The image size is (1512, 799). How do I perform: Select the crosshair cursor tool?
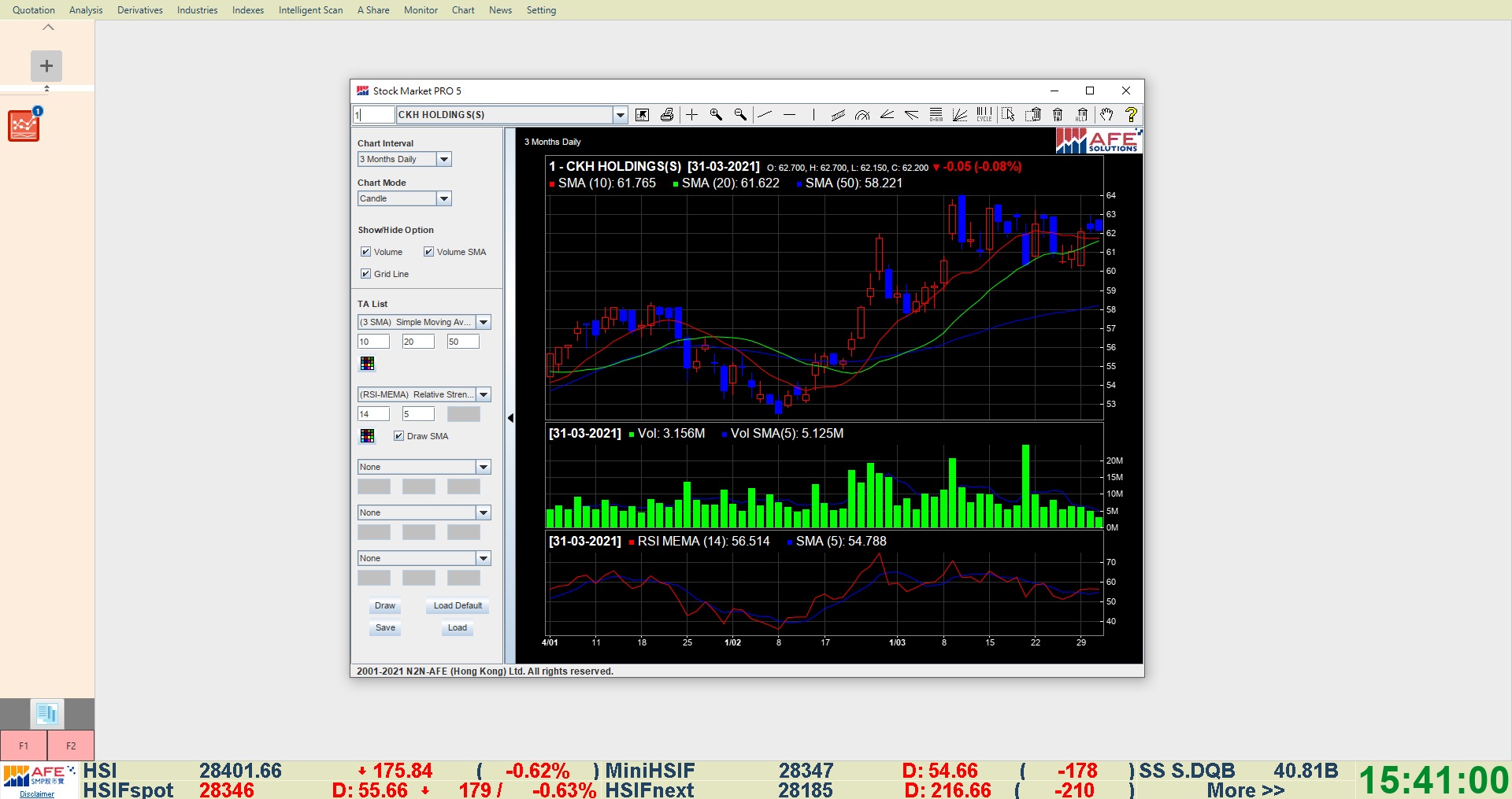[691, 115]
